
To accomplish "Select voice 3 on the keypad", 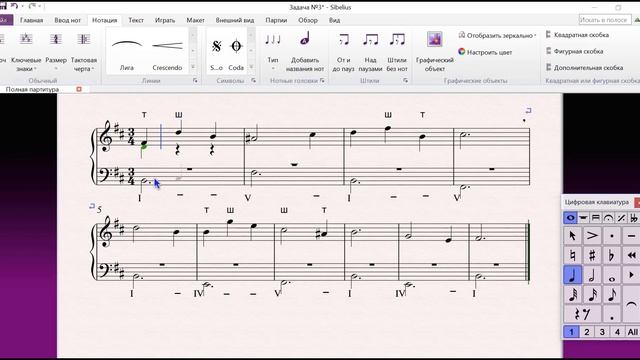I will pyautogui.click(x=602, y=332).
